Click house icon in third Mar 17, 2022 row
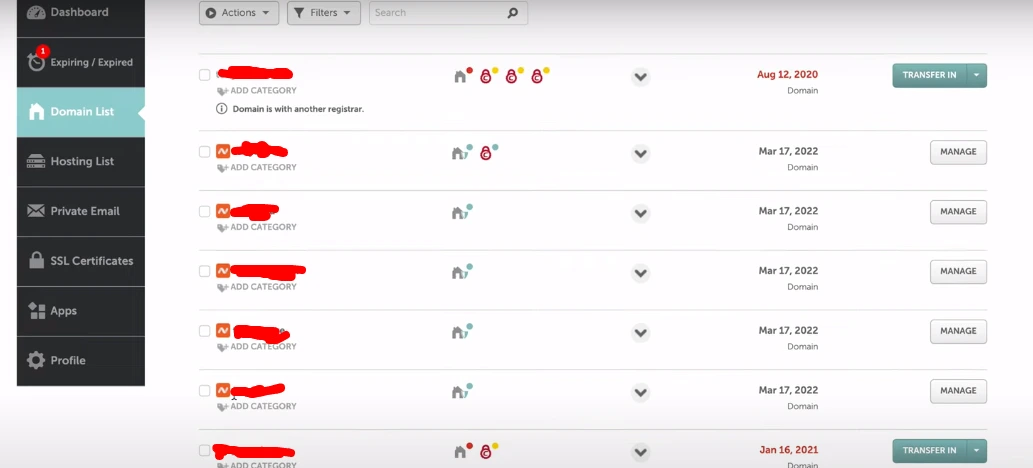 coord(460,272)
